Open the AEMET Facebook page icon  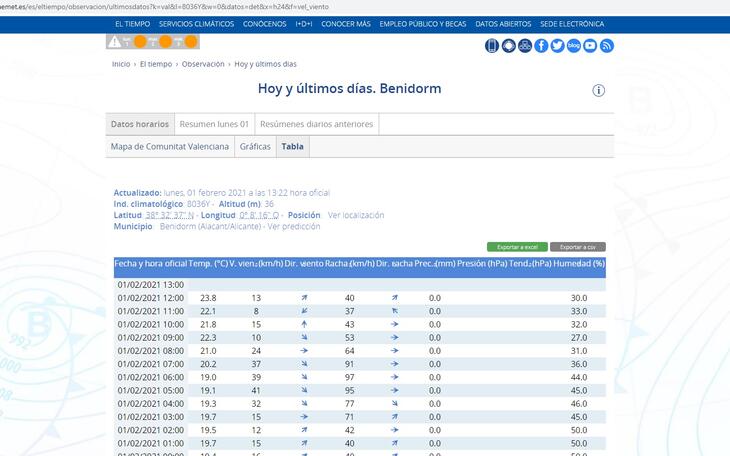point(541,46)
